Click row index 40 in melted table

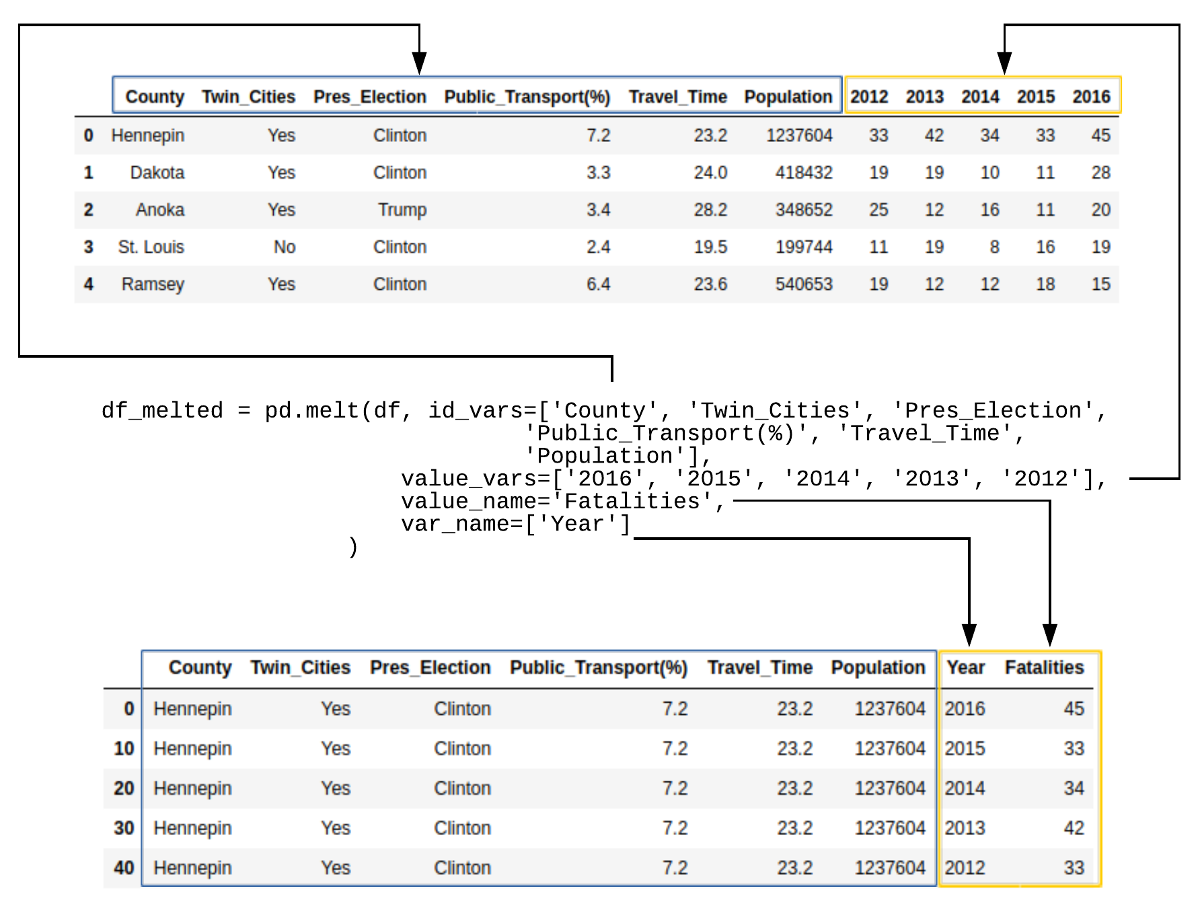[124, 868]
